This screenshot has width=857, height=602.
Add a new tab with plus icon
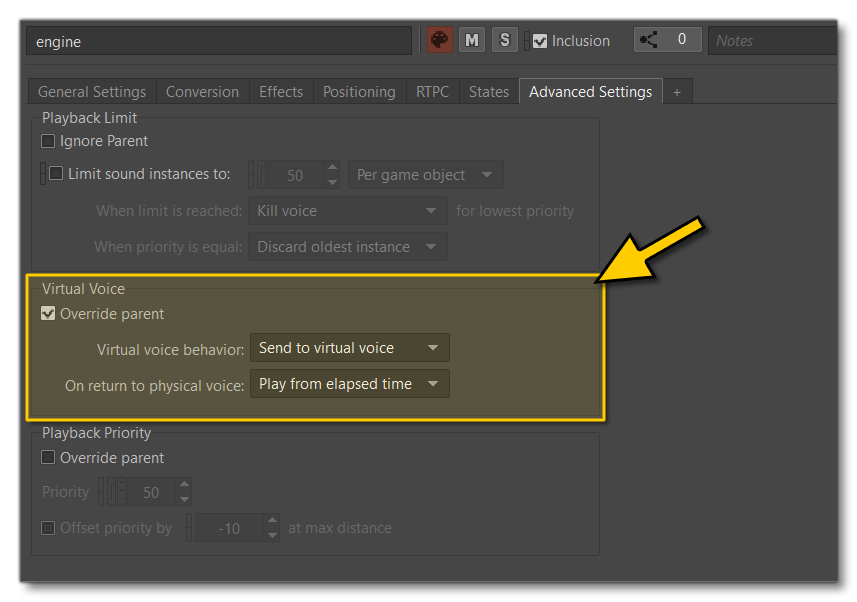676,92
